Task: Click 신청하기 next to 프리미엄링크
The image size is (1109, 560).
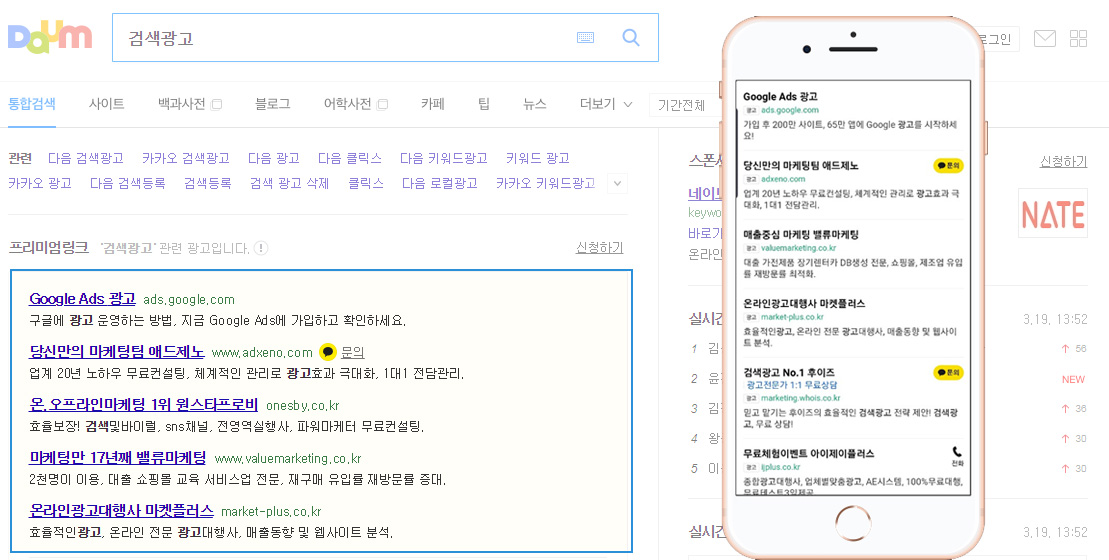Action: pos(599,247)
